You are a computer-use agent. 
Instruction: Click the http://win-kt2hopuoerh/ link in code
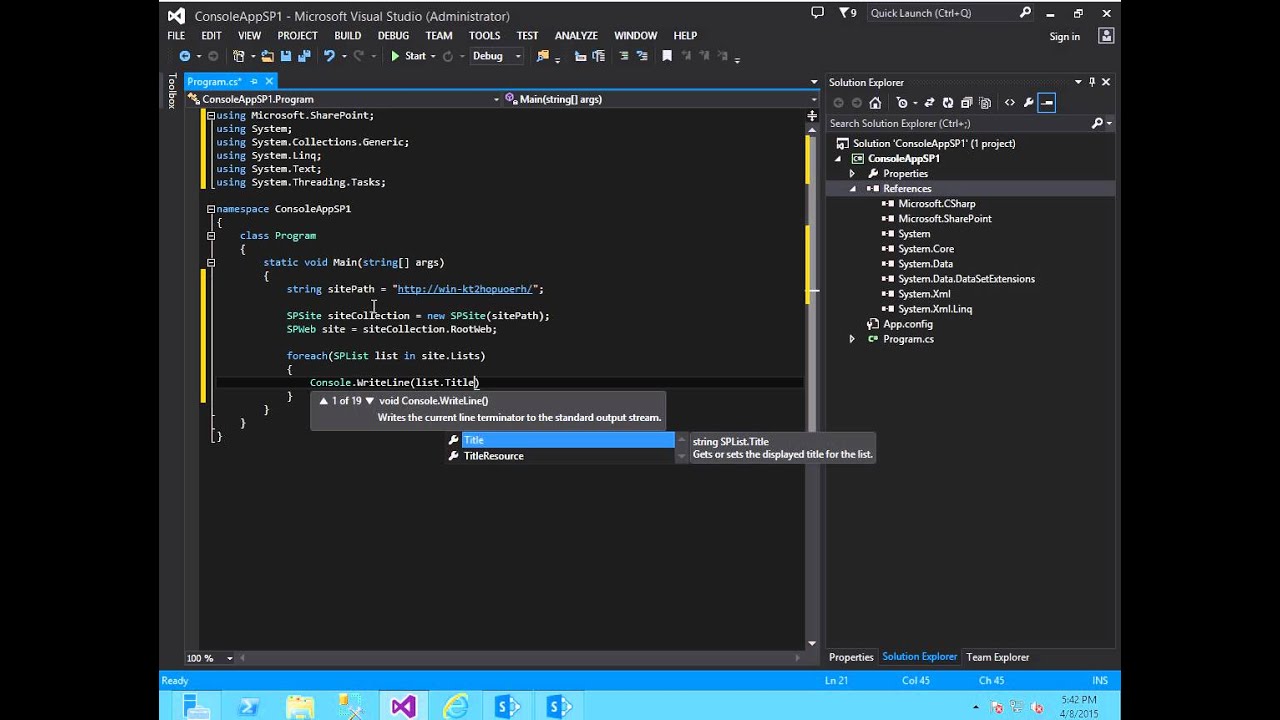click(x=465, y=289)
